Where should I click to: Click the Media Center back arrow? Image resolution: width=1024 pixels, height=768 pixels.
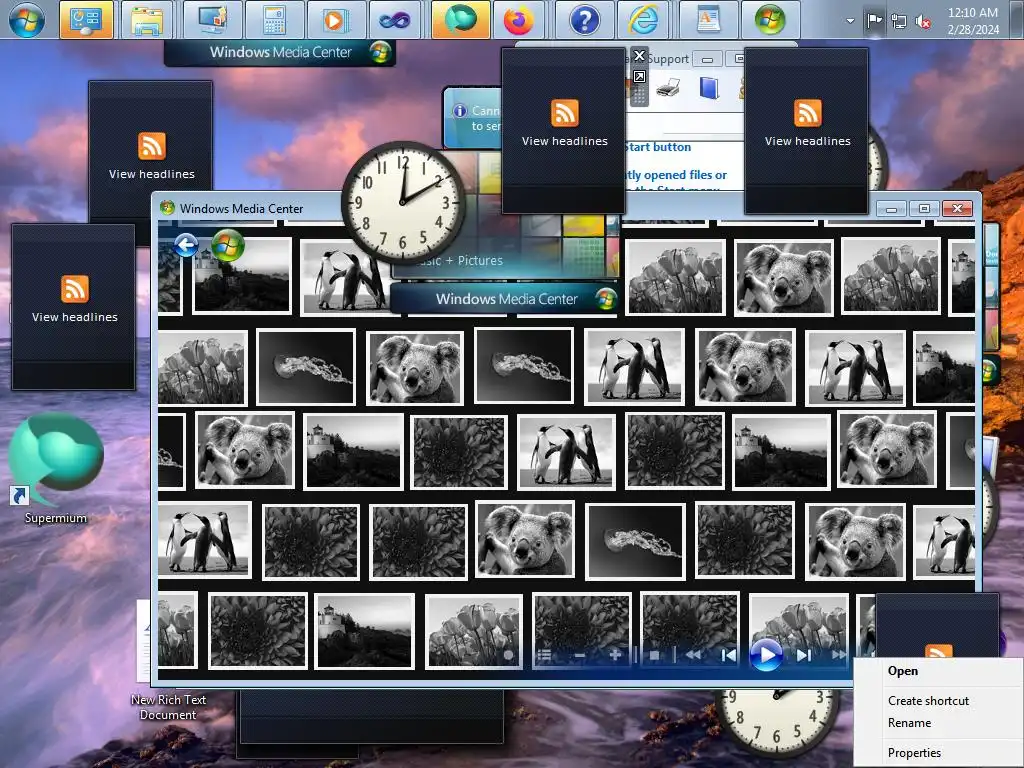click(186, 246)
